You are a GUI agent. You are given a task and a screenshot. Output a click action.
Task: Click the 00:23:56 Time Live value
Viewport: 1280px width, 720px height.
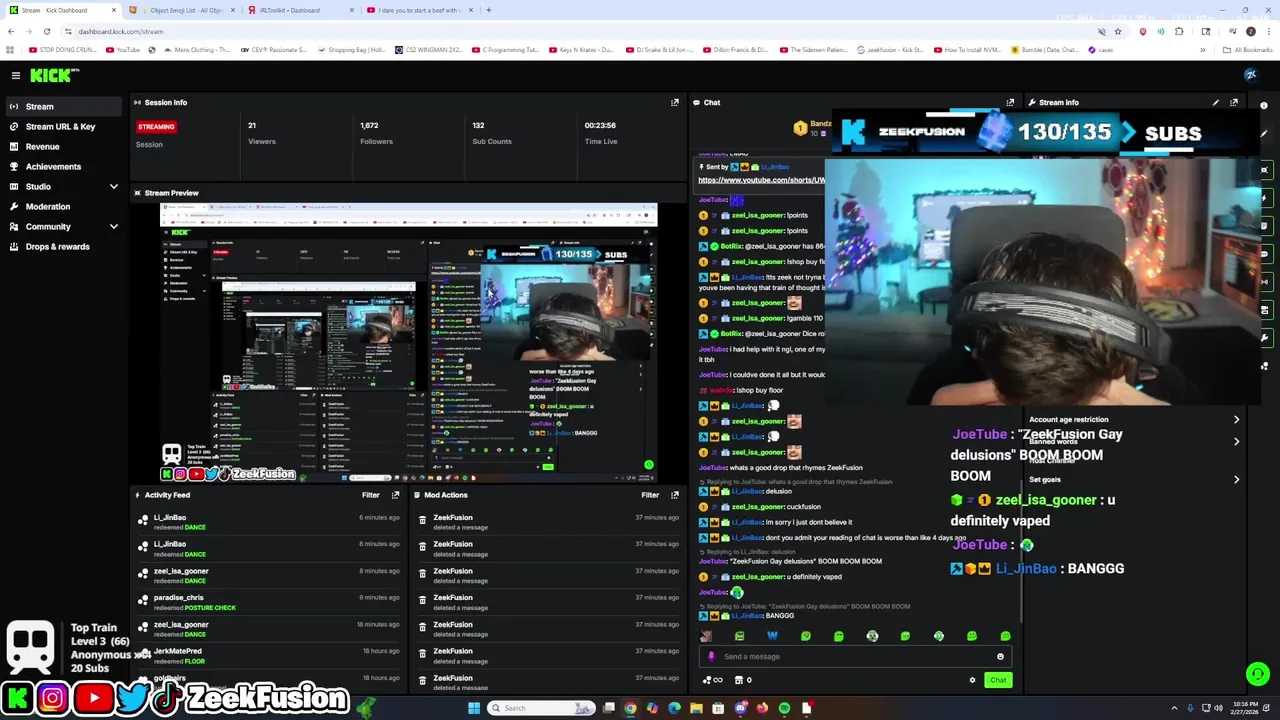tap(600, 126)
